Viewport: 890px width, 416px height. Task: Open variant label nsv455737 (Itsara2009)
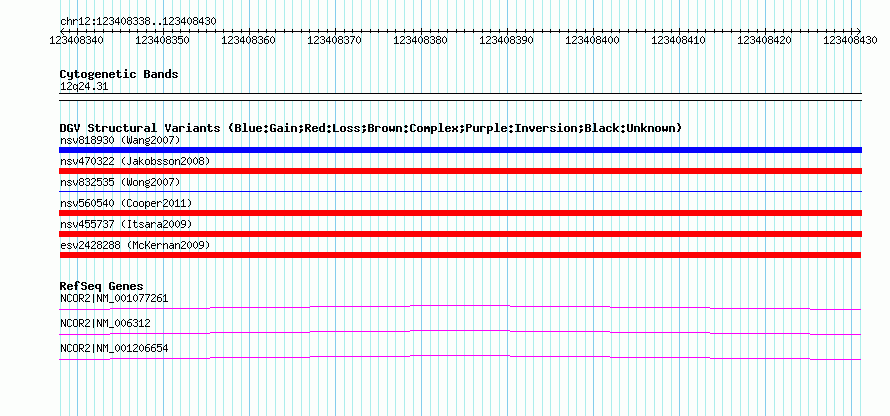pos(126,224)
